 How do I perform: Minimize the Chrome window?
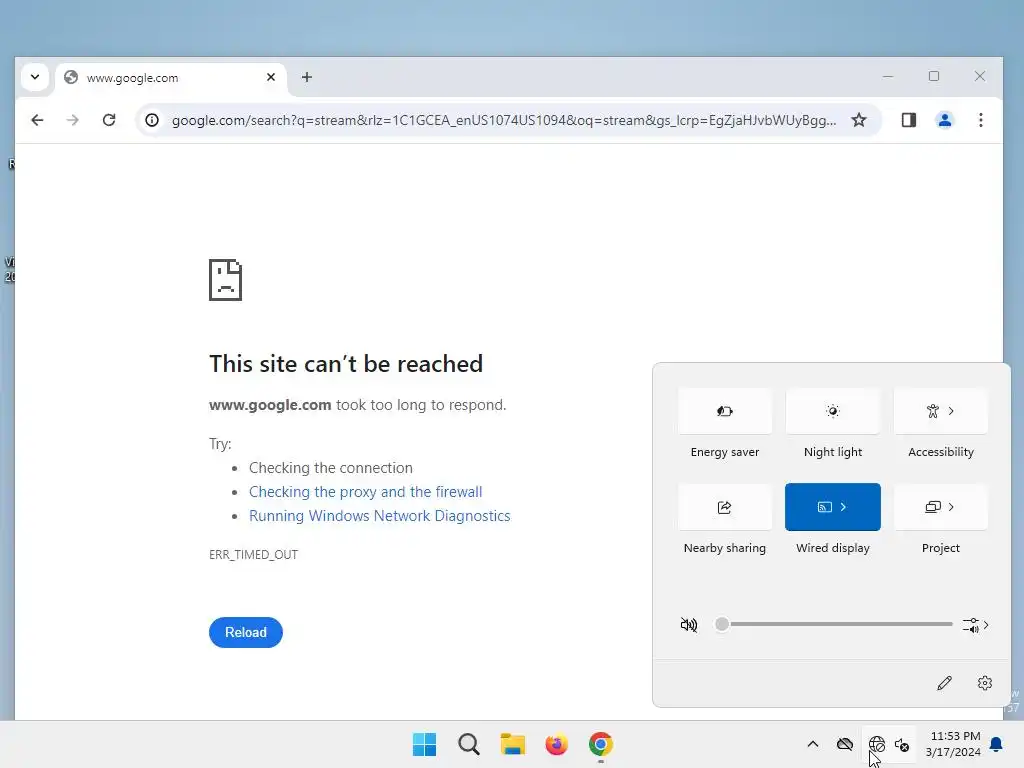[888, 76]
